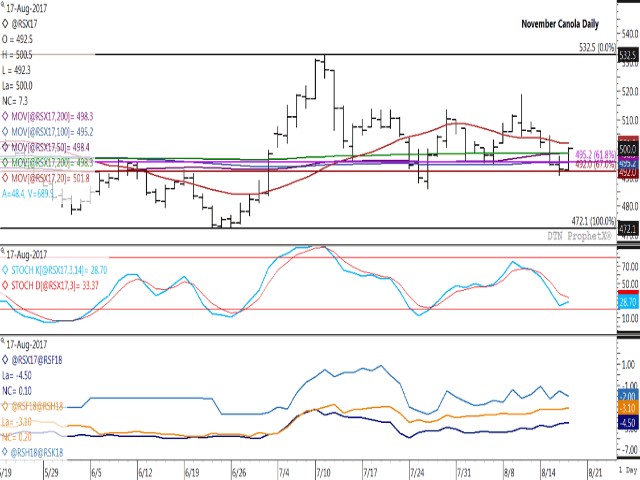Click the 6/26 date on the time axis
The image size is (640, 480).
239,473
